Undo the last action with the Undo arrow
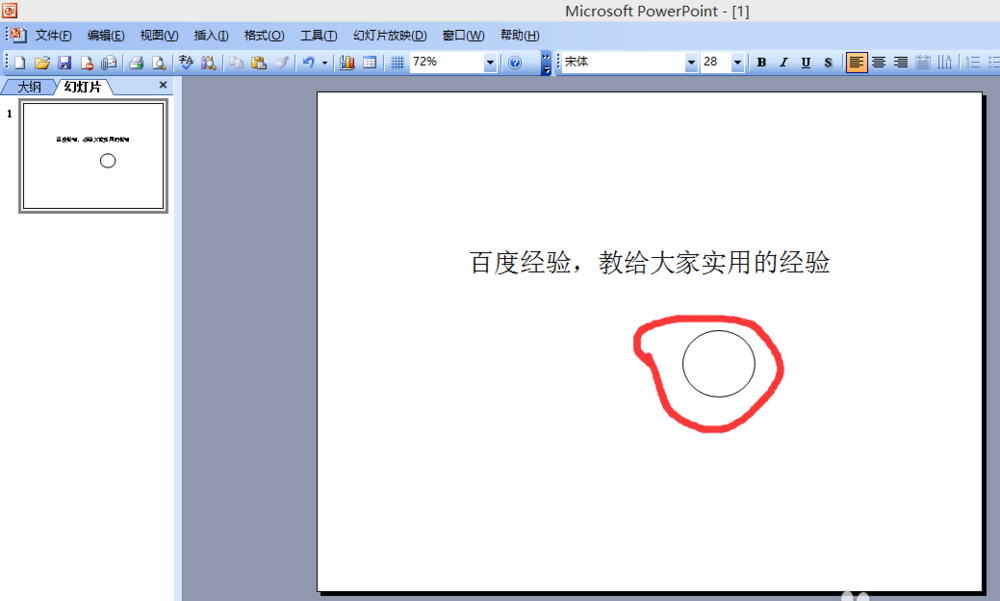The height and width of the screenshot is (601, 1000). pyautogui.click(x=309, y=63)
